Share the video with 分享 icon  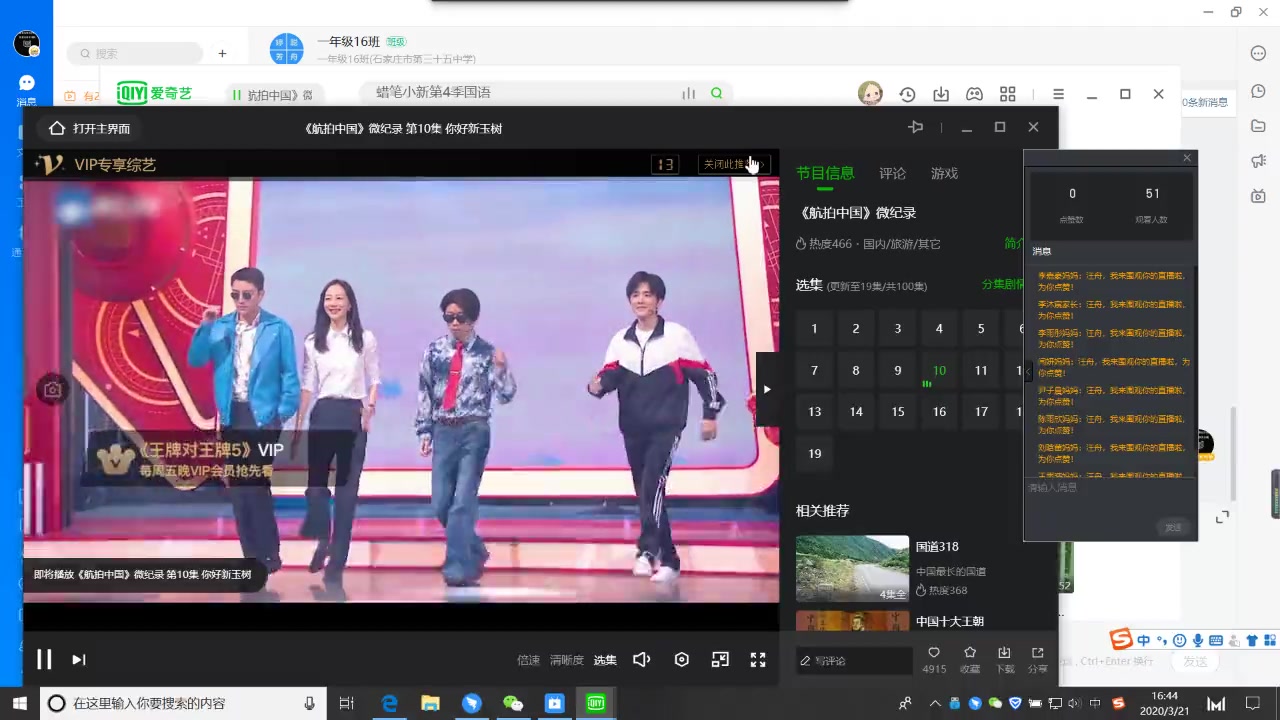[1038, 653]
